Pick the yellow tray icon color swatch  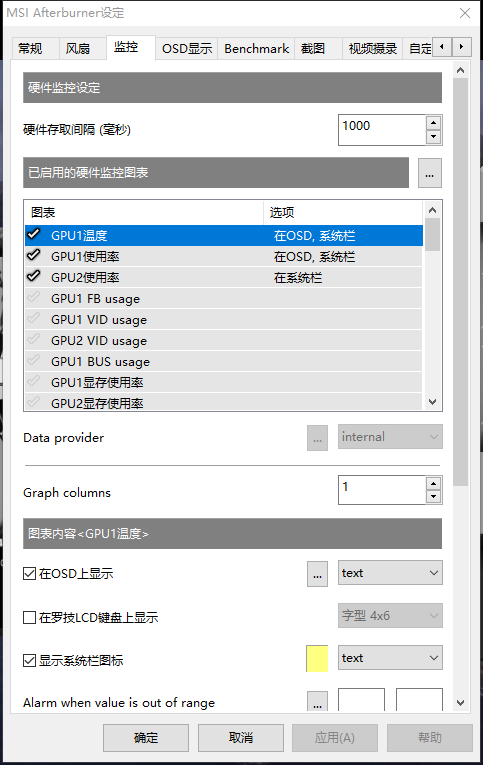[x=317, y=659]
